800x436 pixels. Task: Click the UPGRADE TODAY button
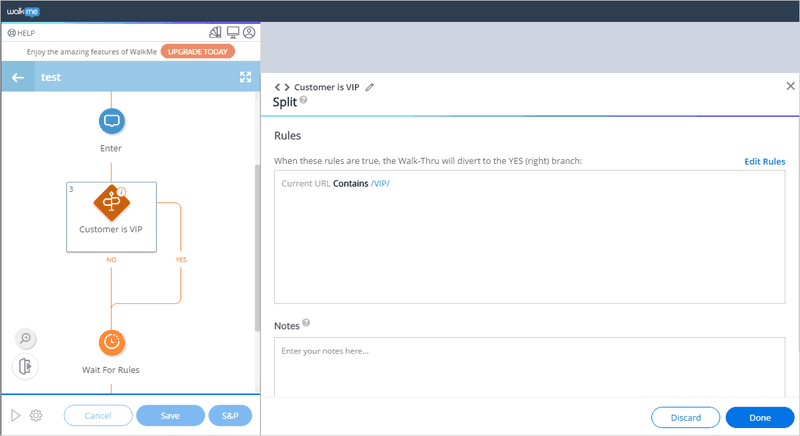click(198, 52)
